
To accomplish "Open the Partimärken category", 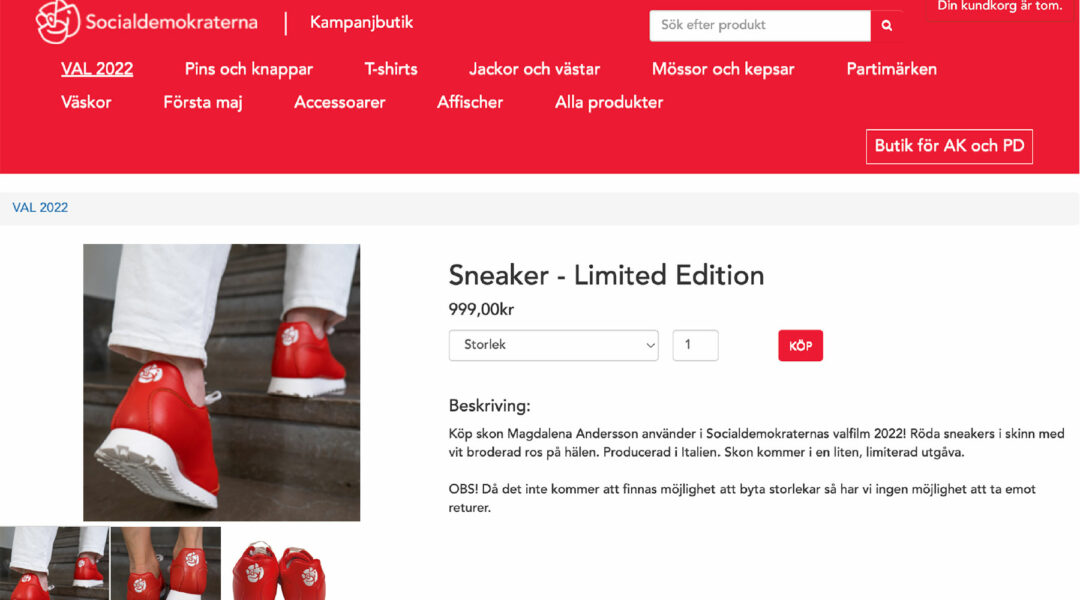I will 891,69.
